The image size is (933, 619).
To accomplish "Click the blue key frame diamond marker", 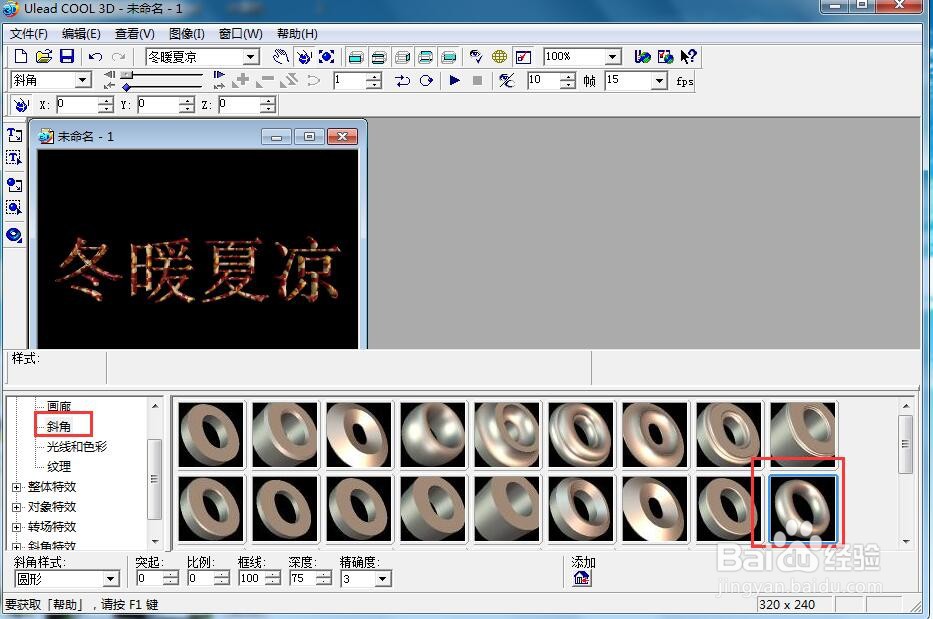I will click(x=126, y=87).
